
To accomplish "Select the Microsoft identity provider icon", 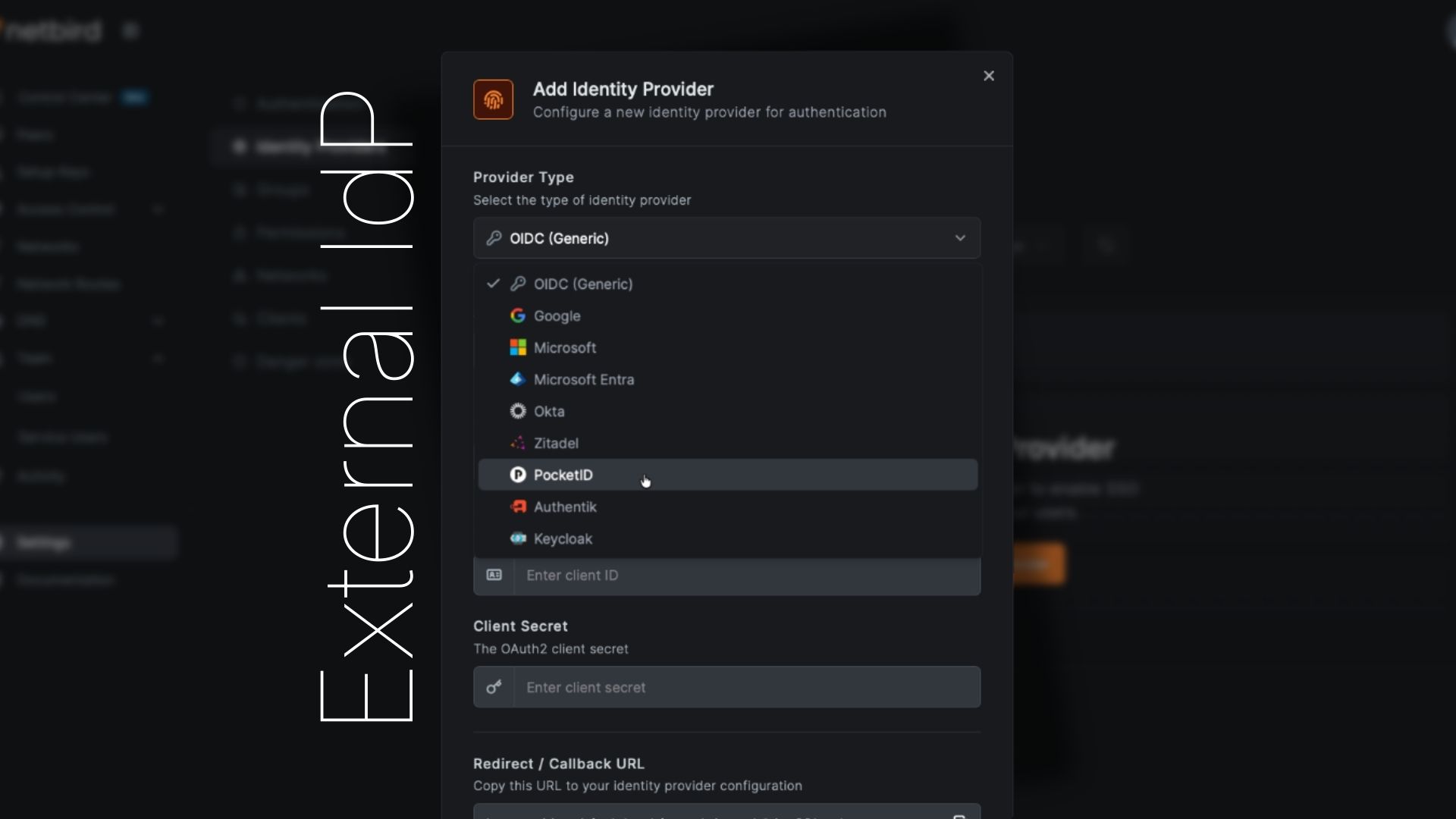I will 517,347.
